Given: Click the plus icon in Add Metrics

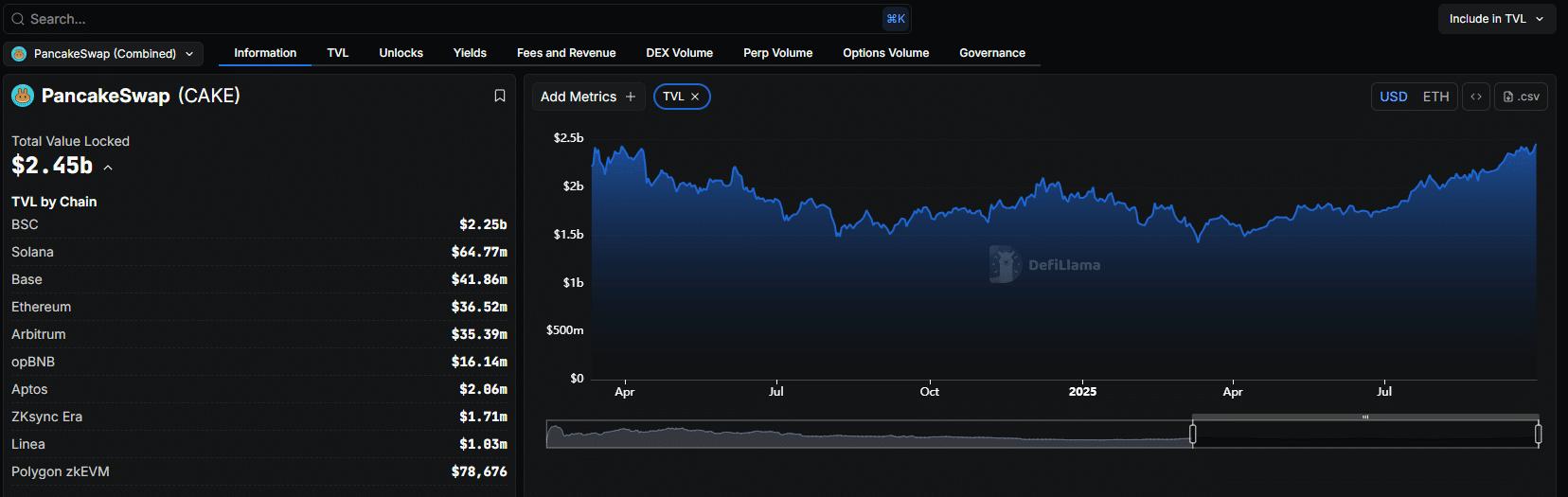Looking at the screenshot, I should pyautogui.click(x=631, y=97).
